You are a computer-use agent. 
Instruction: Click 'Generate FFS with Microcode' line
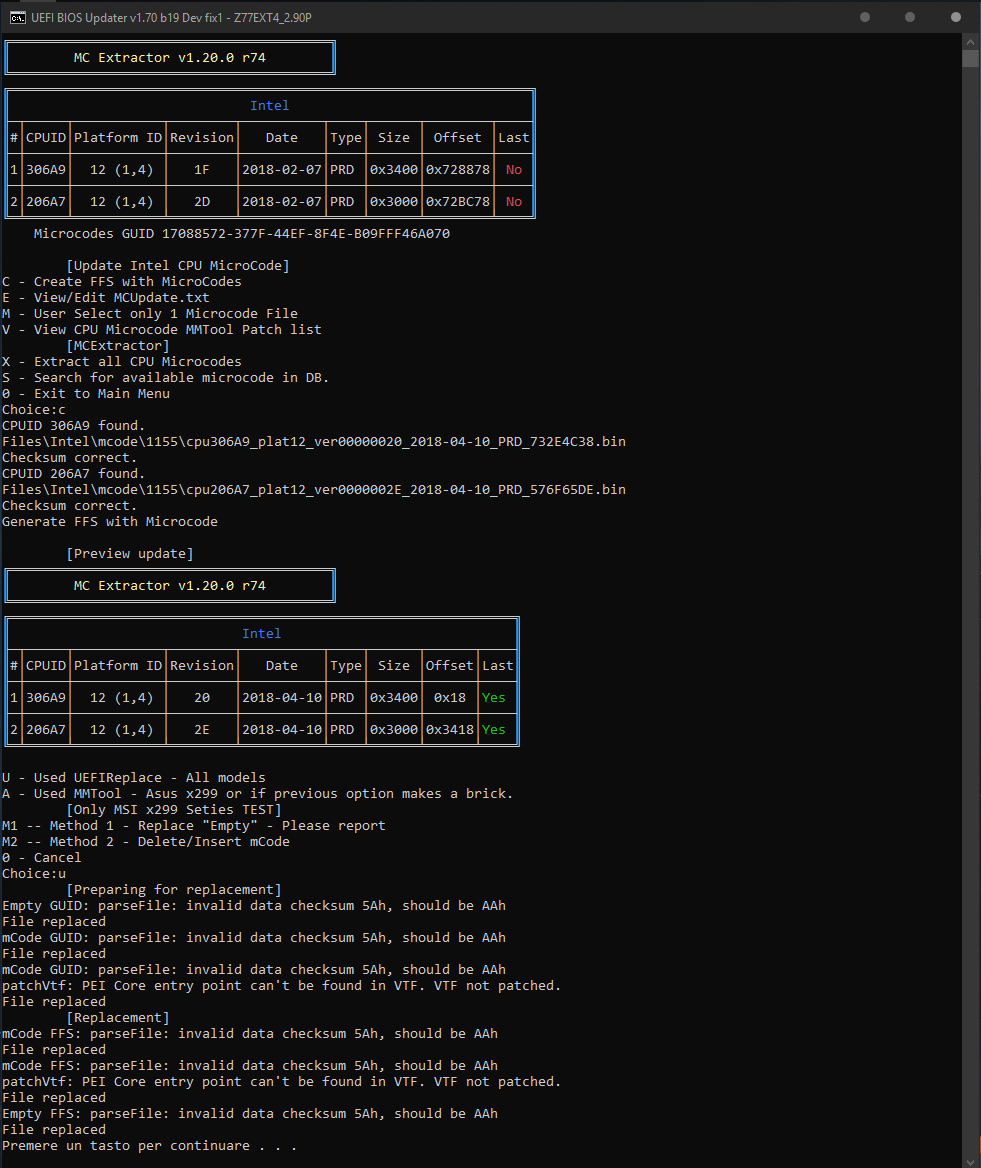pyautogui.click(x=109, y=522)
